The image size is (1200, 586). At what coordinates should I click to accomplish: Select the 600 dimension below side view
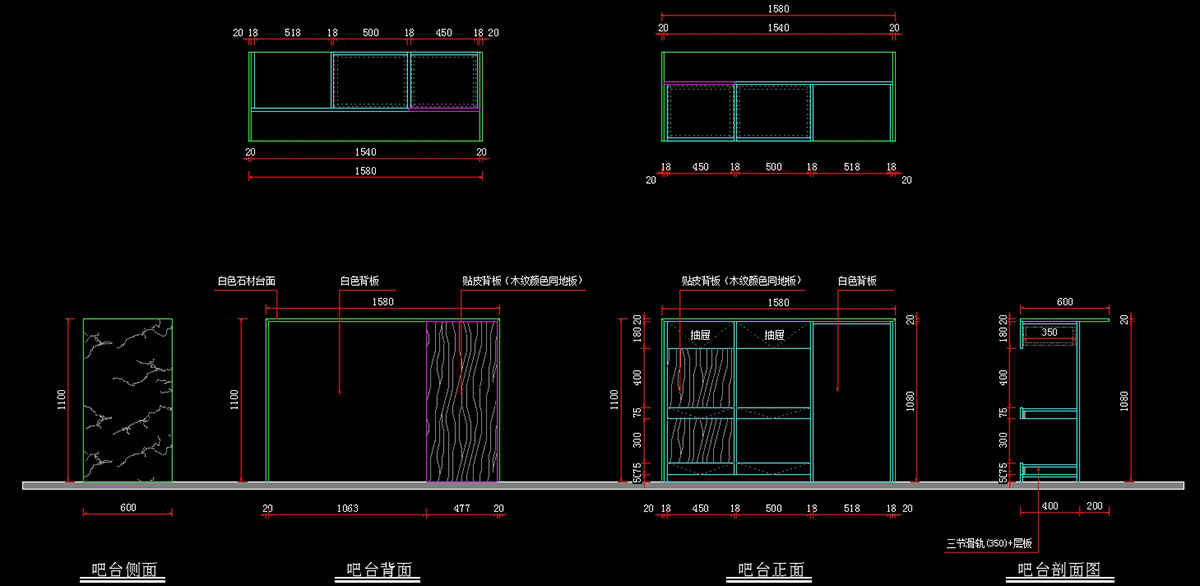[x=127, y=508]
